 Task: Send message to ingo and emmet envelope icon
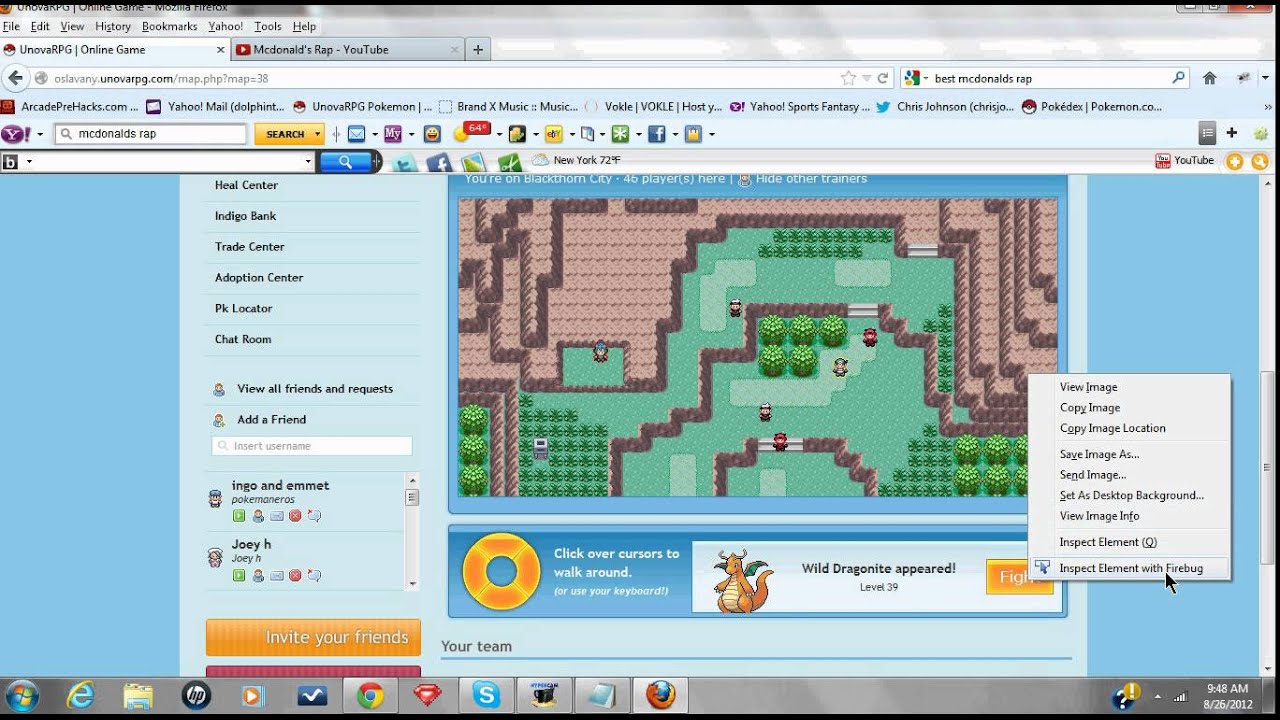(277, 516)
